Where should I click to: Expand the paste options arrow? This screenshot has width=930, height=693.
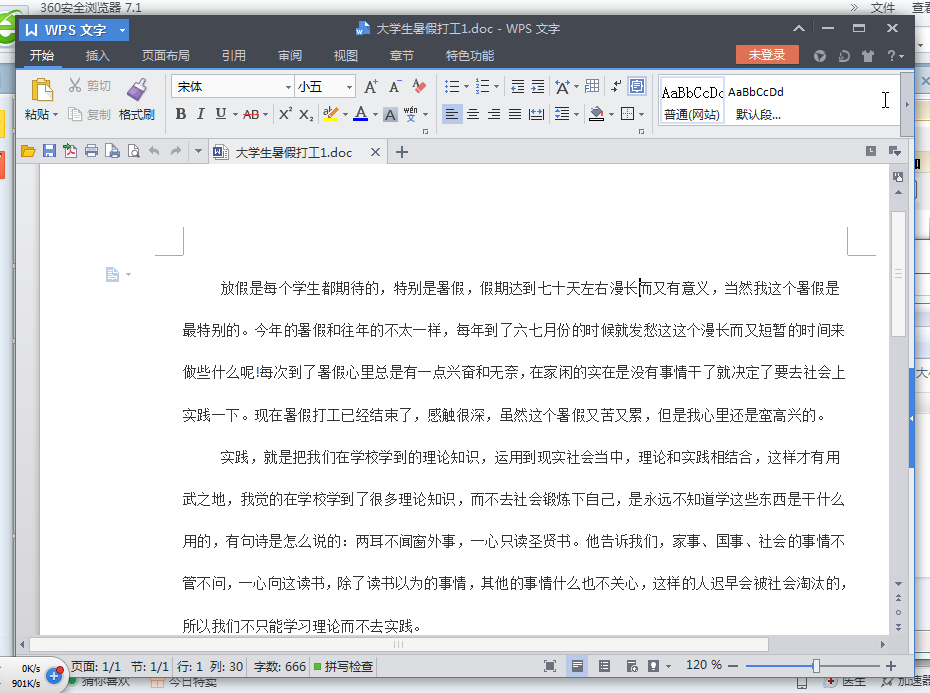click(55, 115)
